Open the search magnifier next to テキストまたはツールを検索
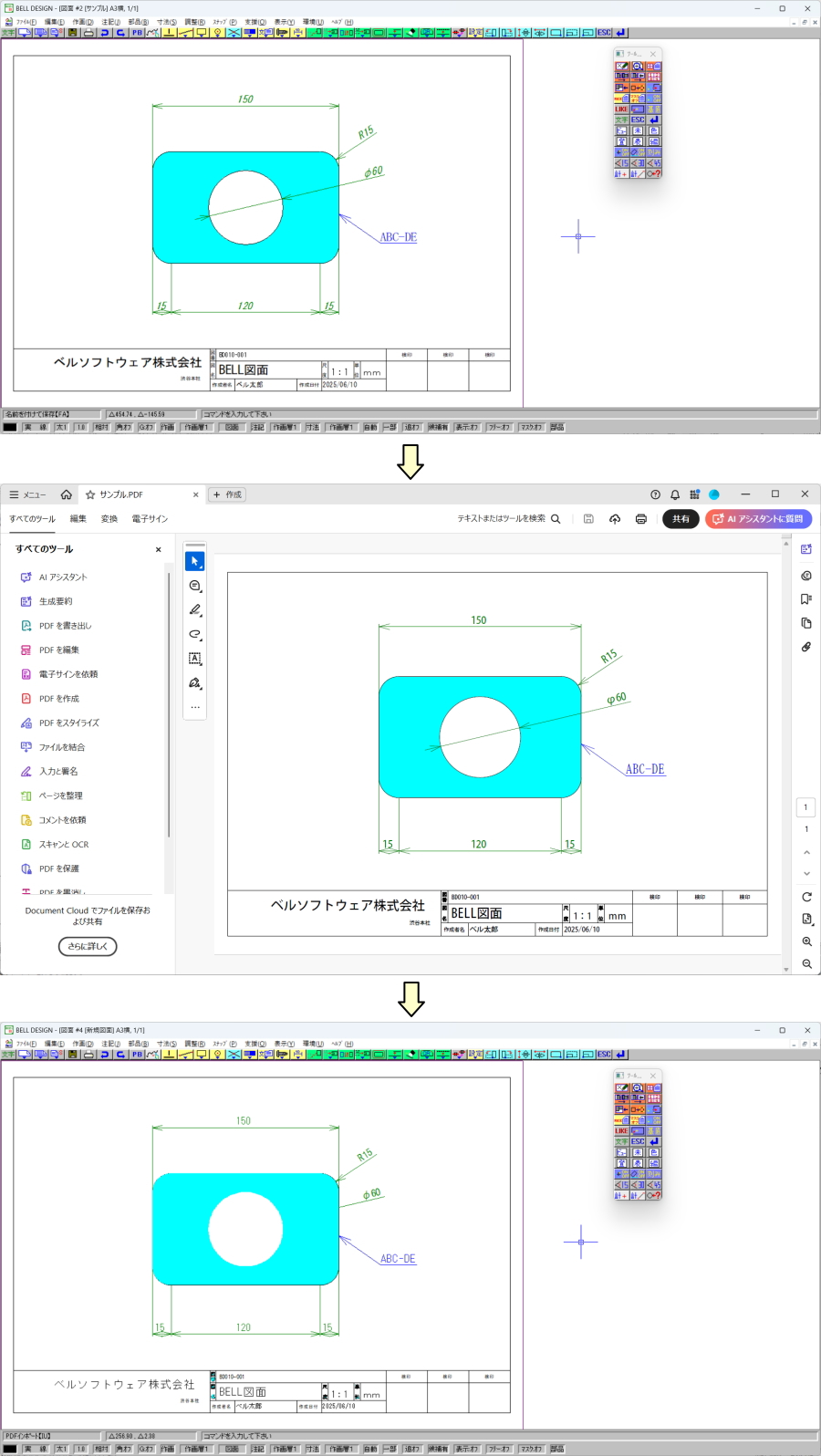The height and width of the screenshot is (1456, 821). (x=556, y=519)
